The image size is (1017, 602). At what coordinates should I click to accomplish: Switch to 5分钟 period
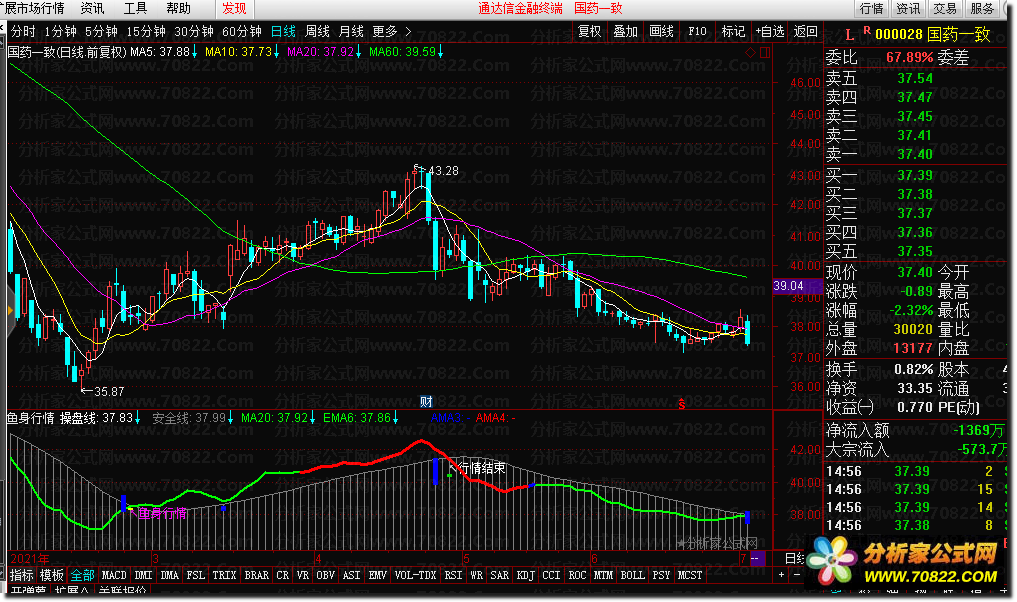pos(101,31)
